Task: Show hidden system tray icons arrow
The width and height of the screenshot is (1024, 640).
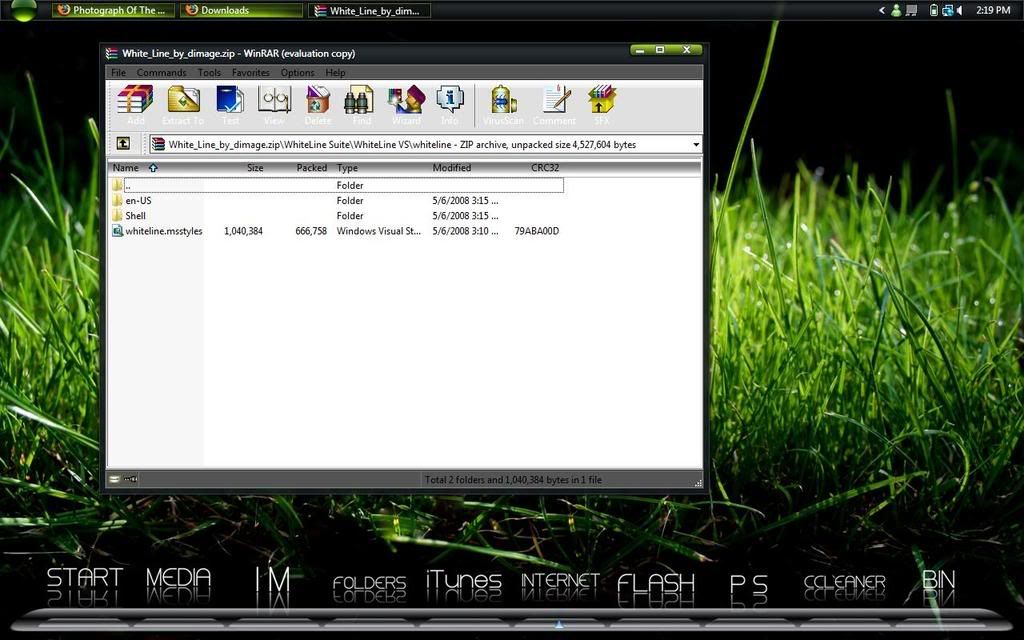Action: click(x=882, y=10)
